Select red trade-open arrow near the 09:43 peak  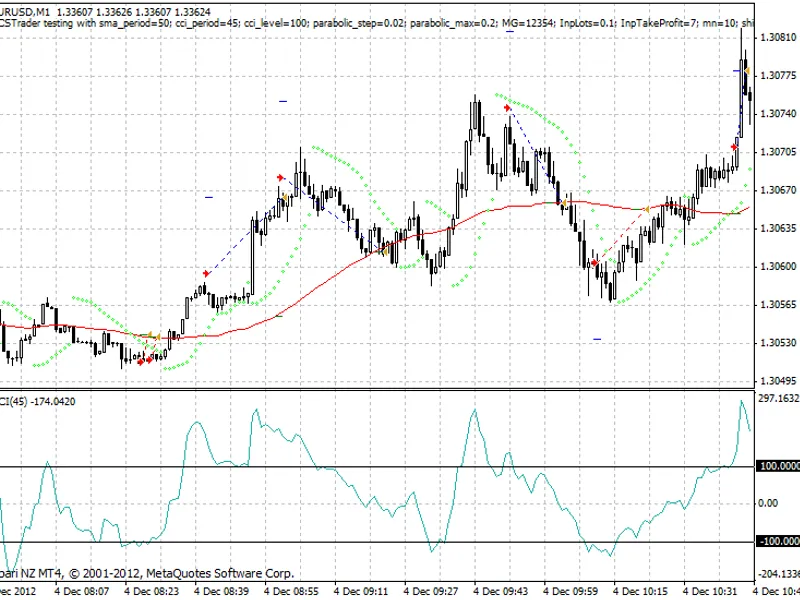[507, 108]
